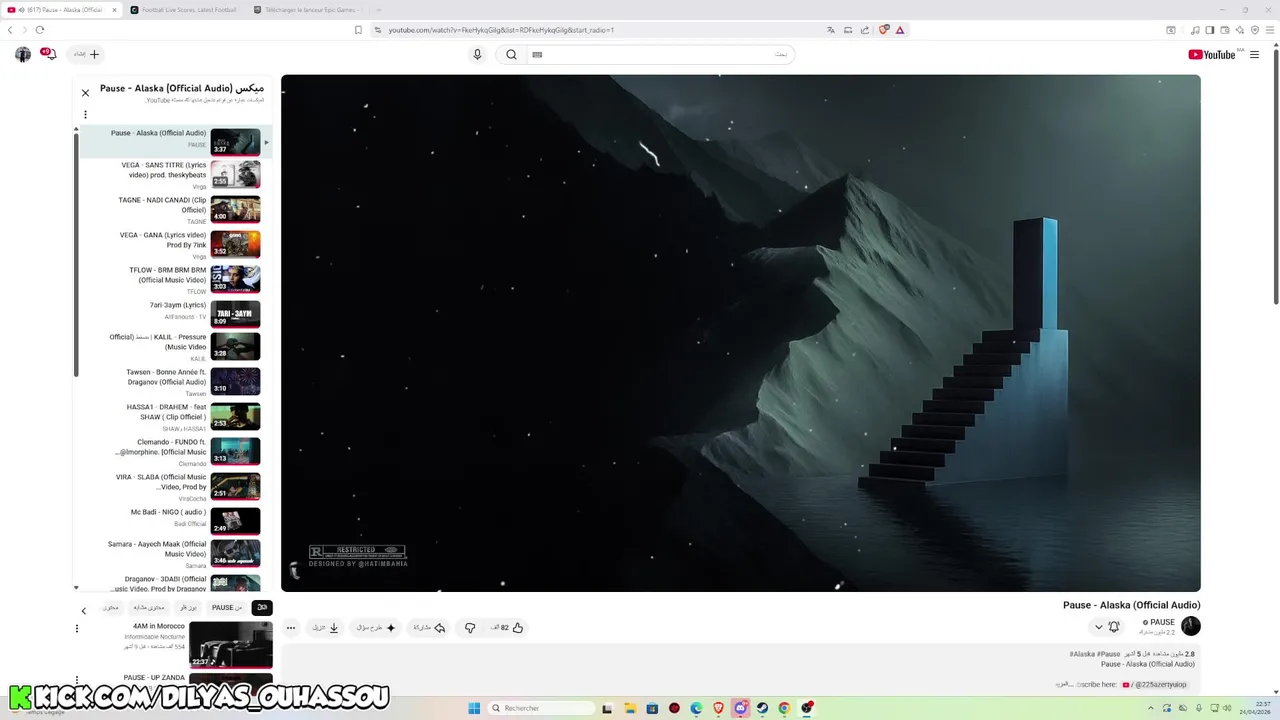Open Discord from the taskbar
This screenshot has width=1280, height=720.
(x=740, y=708)
